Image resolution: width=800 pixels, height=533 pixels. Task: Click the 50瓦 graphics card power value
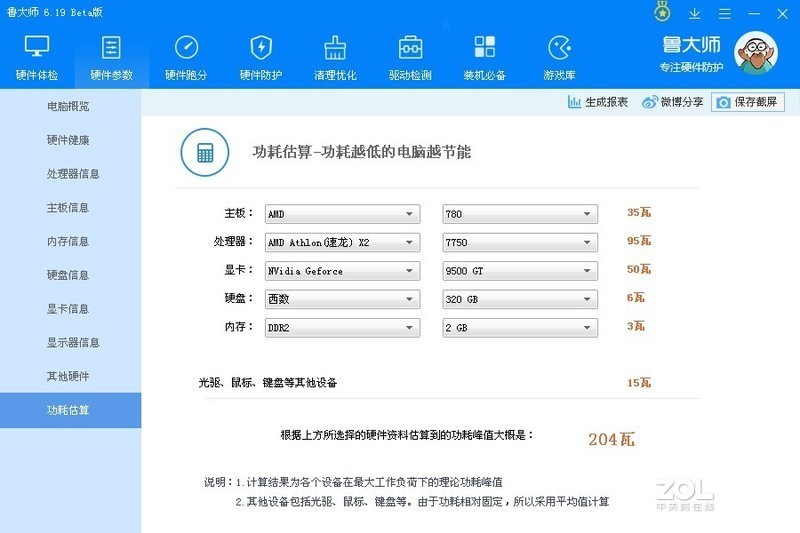[639, 269]
